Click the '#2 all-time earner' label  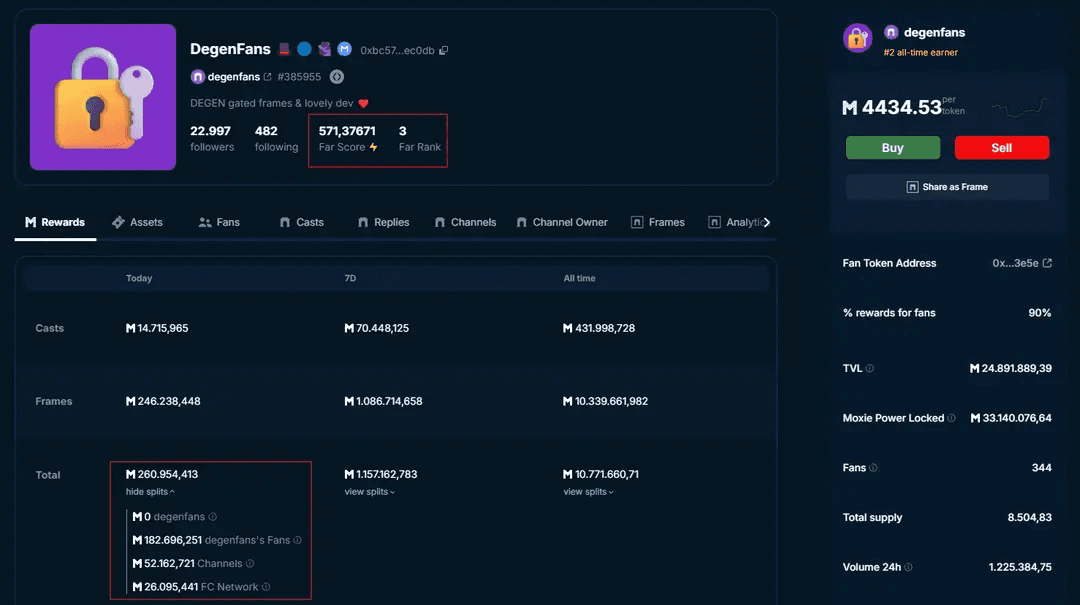click(921, 52)
